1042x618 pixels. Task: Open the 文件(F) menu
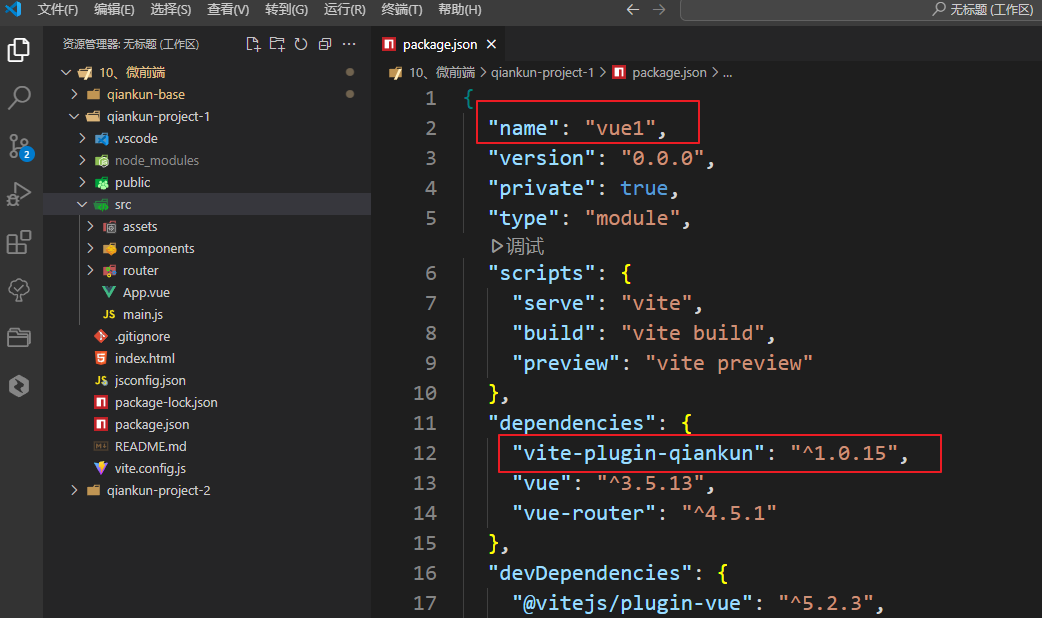58,10
